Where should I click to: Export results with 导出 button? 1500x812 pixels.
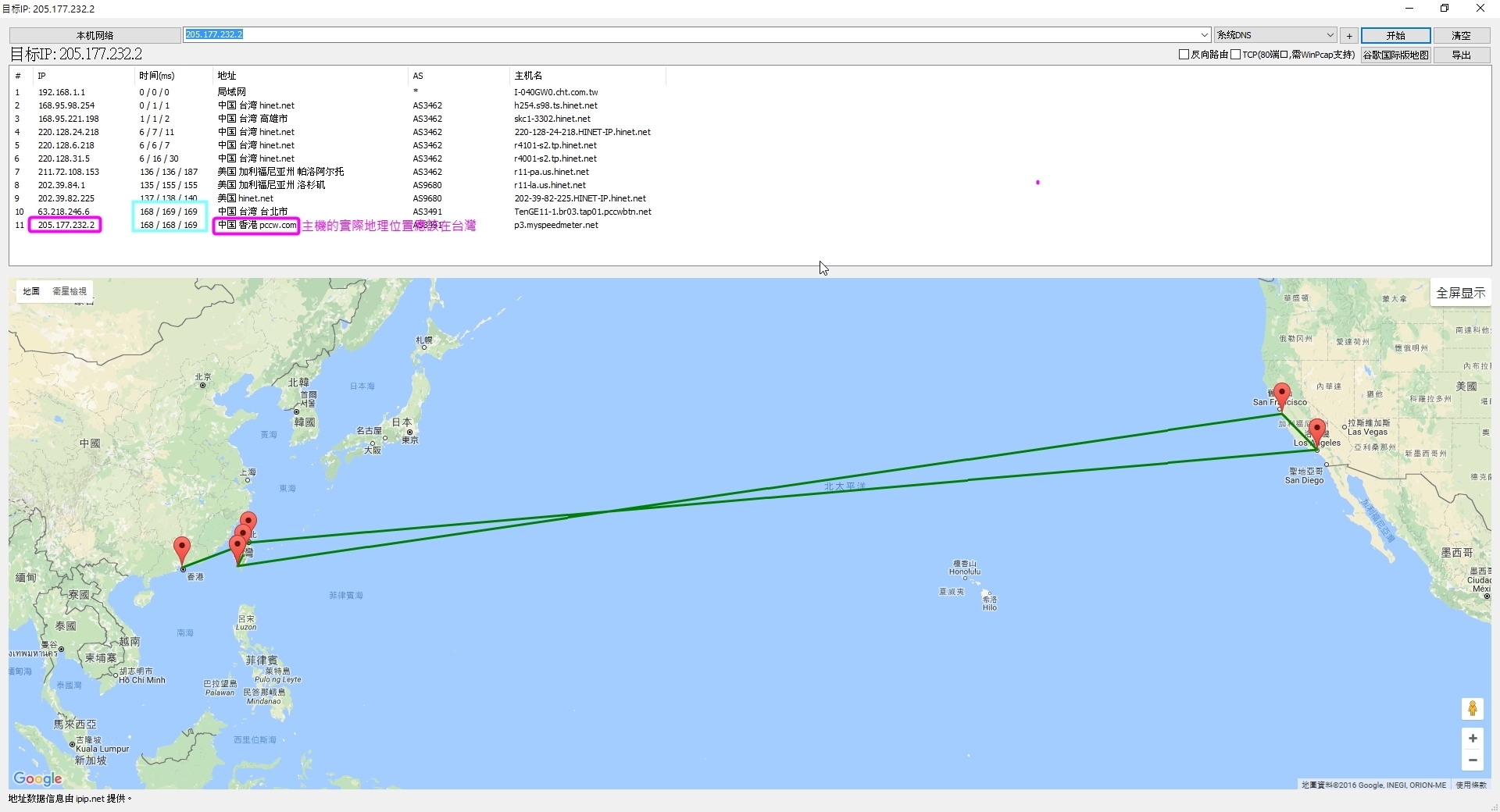click(1461, 55)
